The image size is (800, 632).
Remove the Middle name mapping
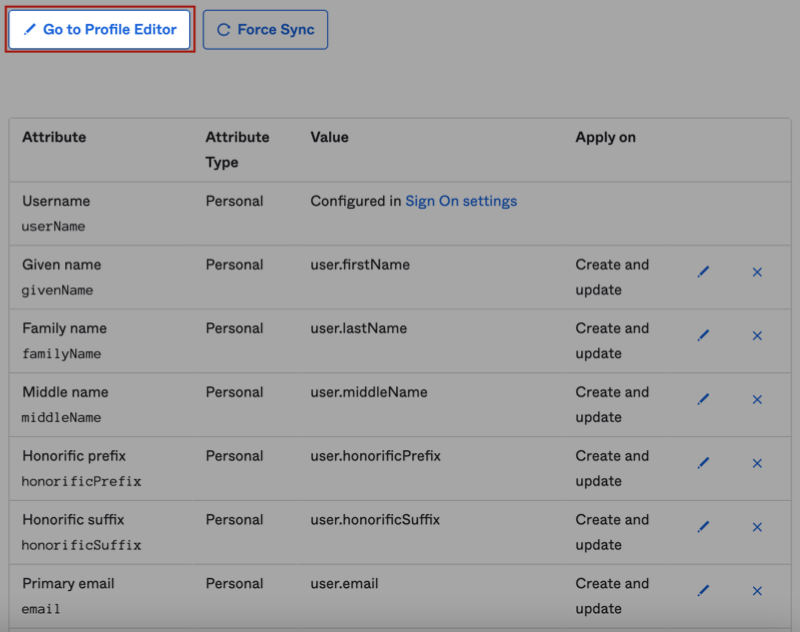click(757, 399)
